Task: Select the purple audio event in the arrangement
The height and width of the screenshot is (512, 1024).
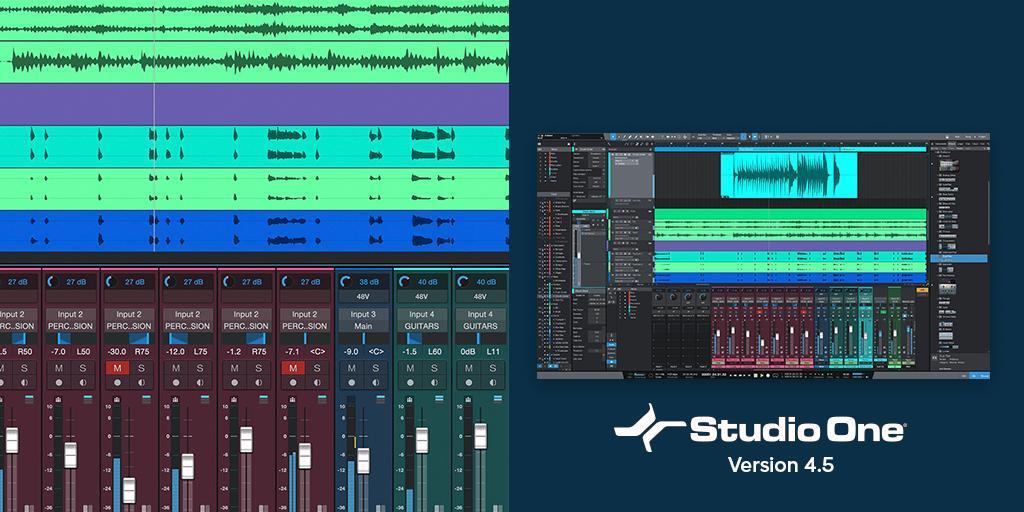Action: 254,104
